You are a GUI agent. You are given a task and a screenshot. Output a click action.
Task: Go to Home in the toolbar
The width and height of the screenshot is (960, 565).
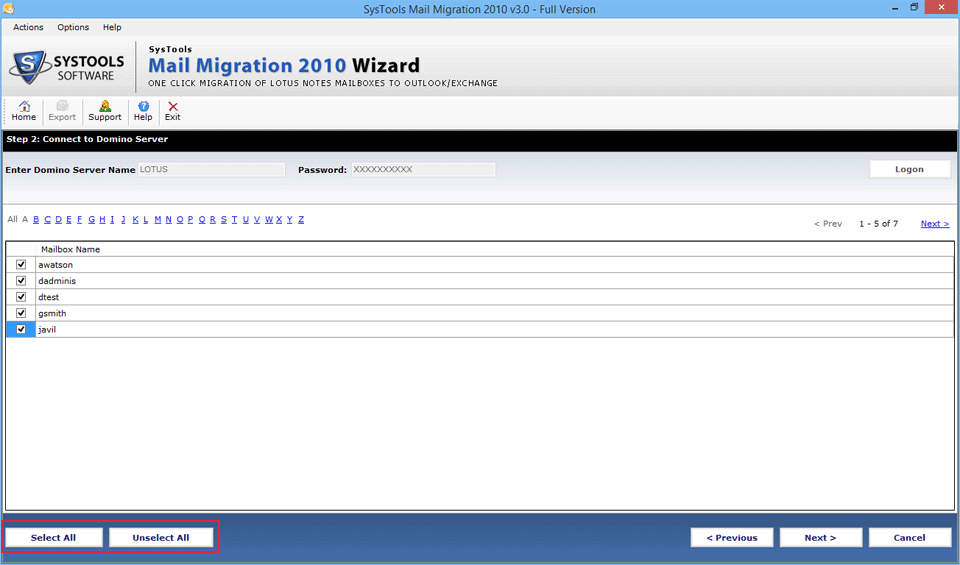point(24,111)
